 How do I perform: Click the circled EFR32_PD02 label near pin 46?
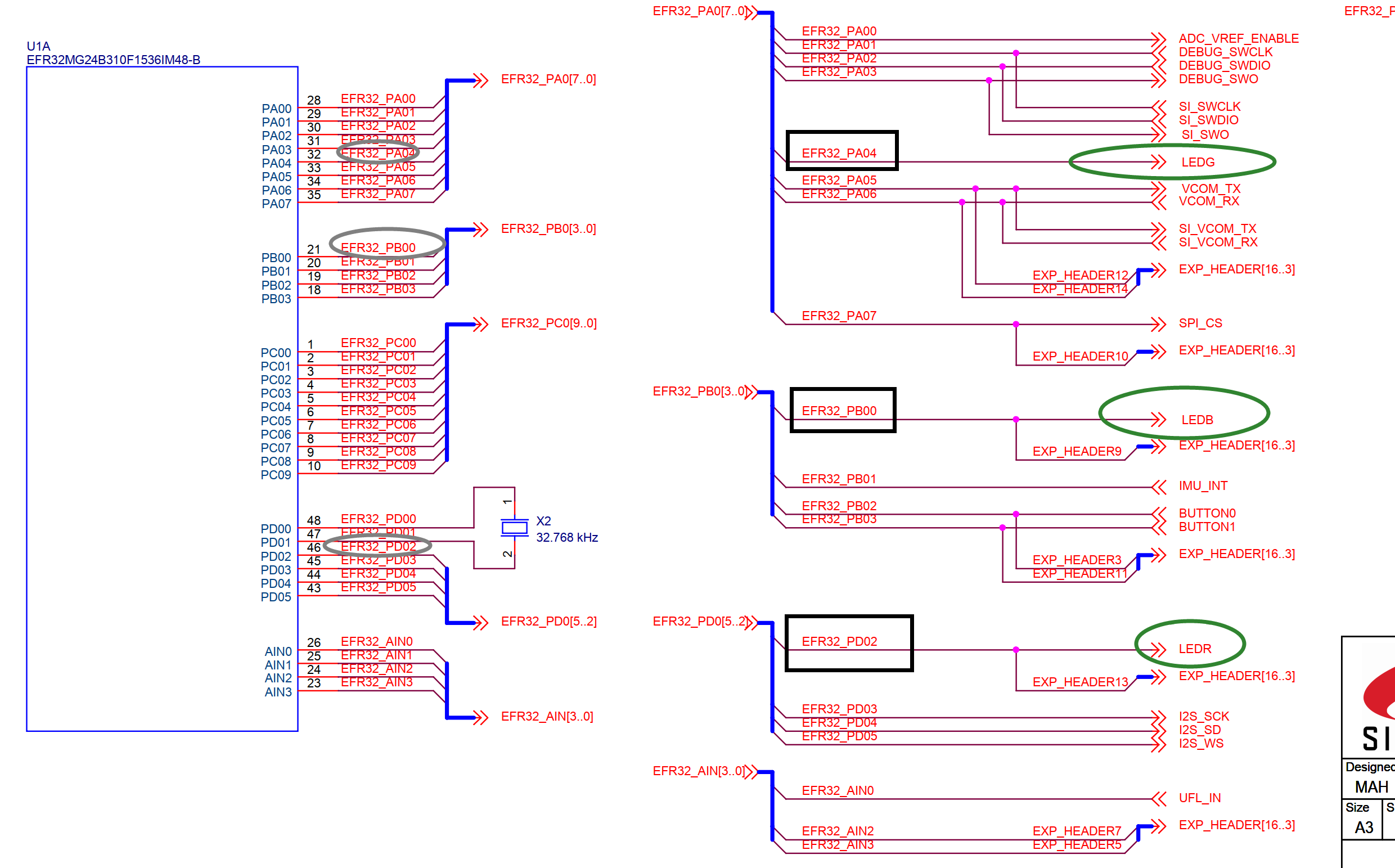click(x=379, y=546)
